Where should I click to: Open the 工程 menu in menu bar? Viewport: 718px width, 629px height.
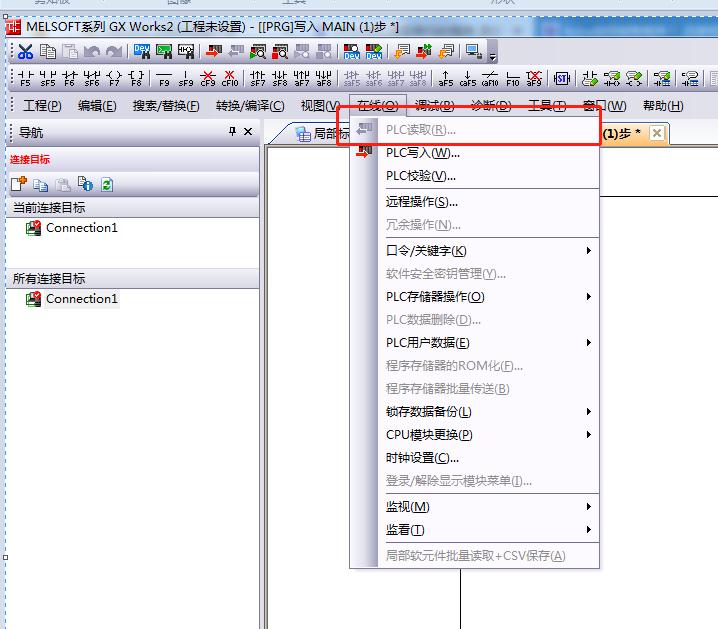(x=42, y=106)
